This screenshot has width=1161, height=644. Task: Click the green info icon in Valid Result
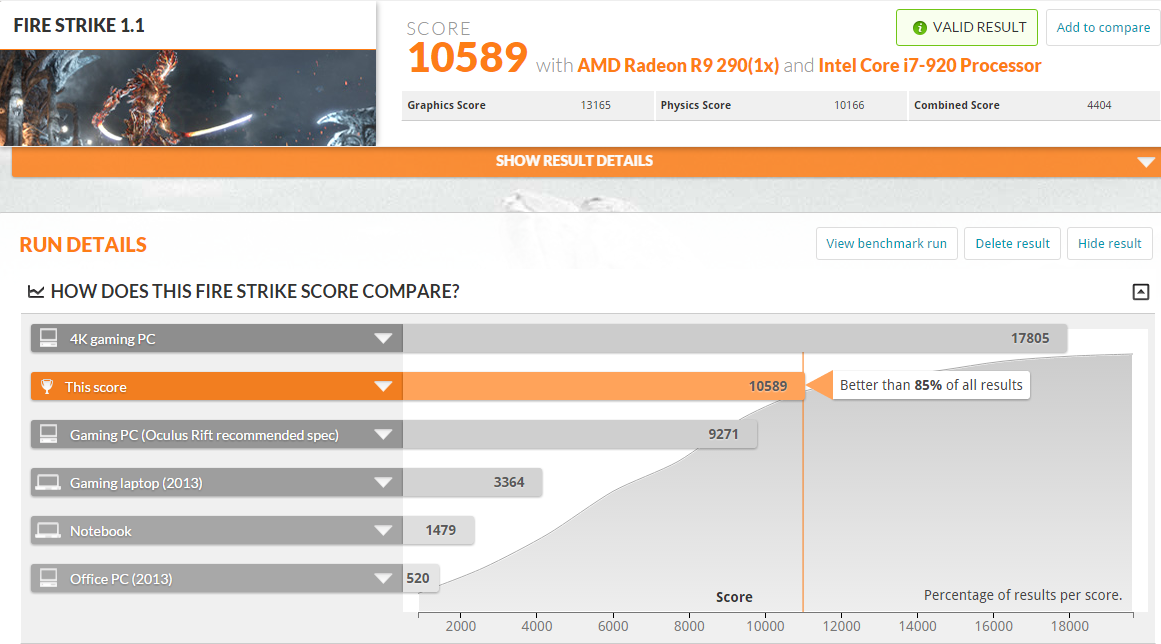(920, 28)
